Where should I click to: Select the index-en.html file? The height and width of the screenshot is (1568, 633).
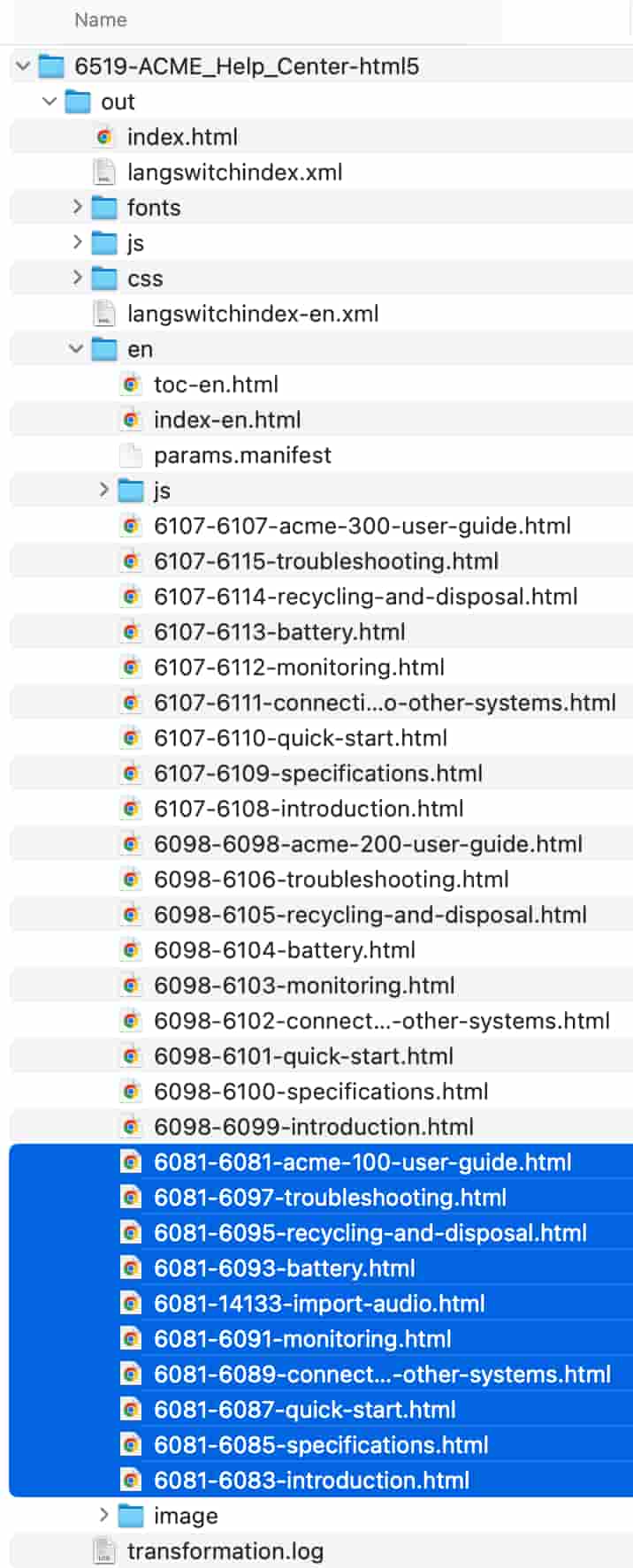(x=227, y=420)
